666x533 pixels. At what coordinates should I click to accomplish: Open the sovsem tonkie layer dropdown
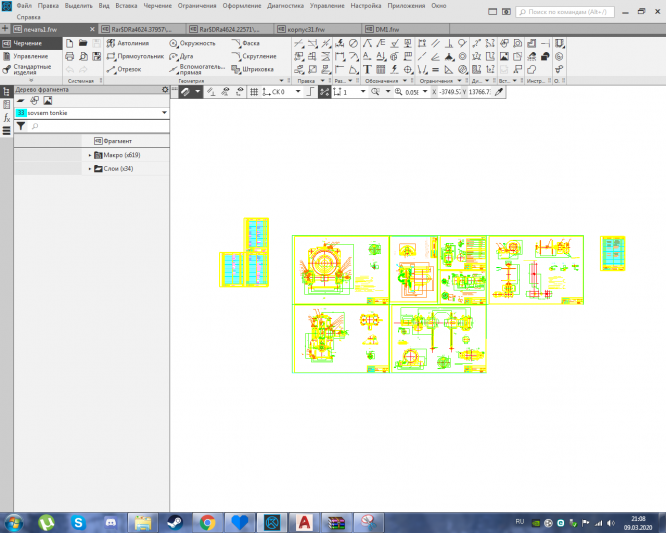164,113
